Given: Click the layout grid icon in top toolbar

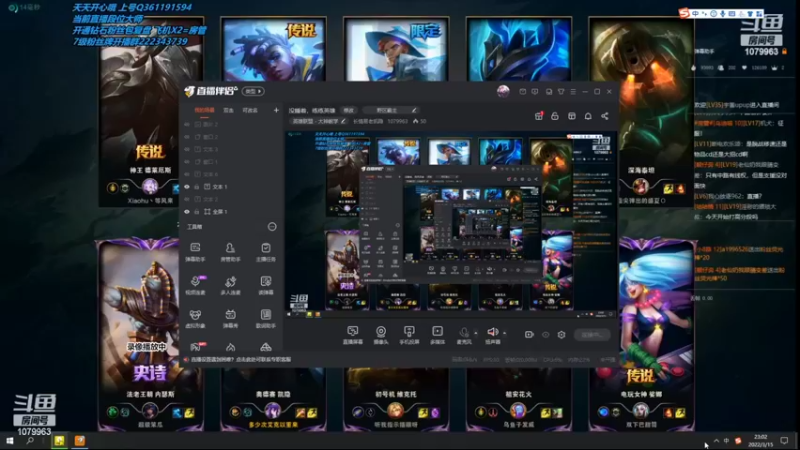Looking at the screenshot, I should pos(571,116).
